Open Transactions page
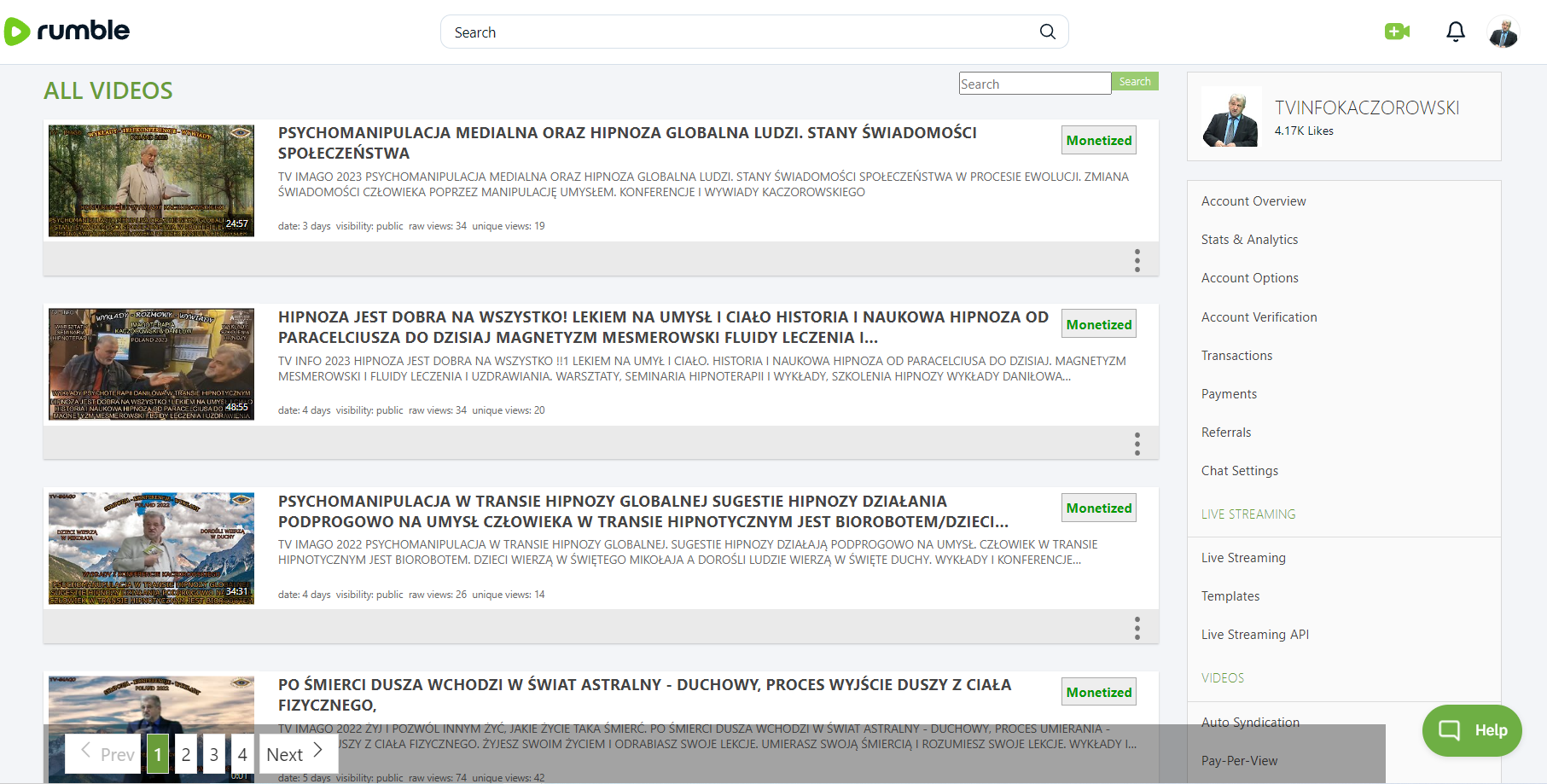Image resolution: width=1547 pixels, height=784 pixels. tap(1236, 356)
